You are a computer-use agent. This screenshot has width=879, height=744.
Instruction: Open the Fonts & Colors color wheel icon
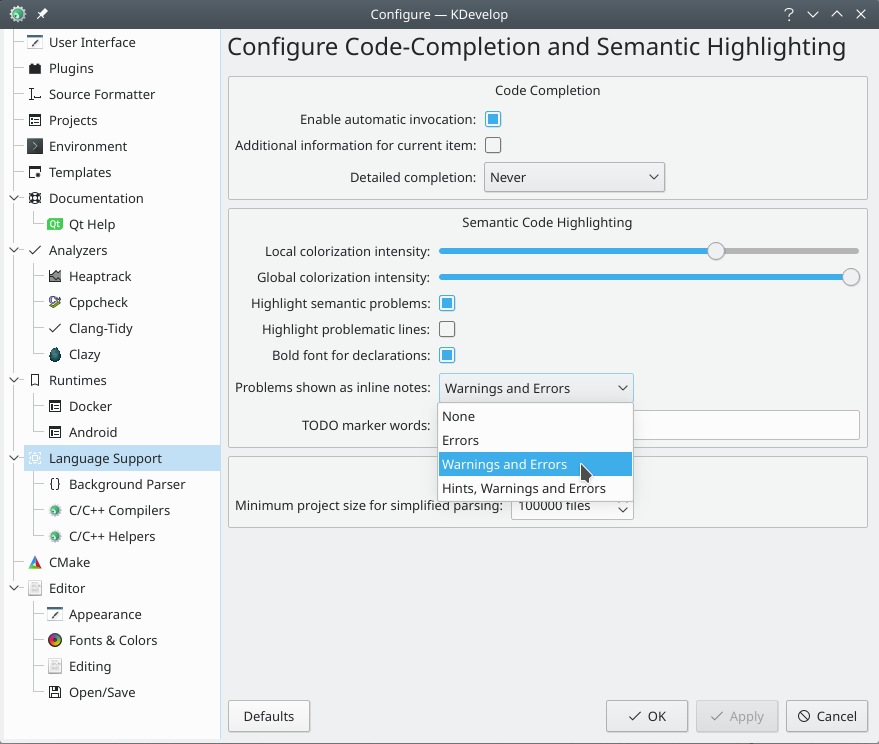(55, 640)
